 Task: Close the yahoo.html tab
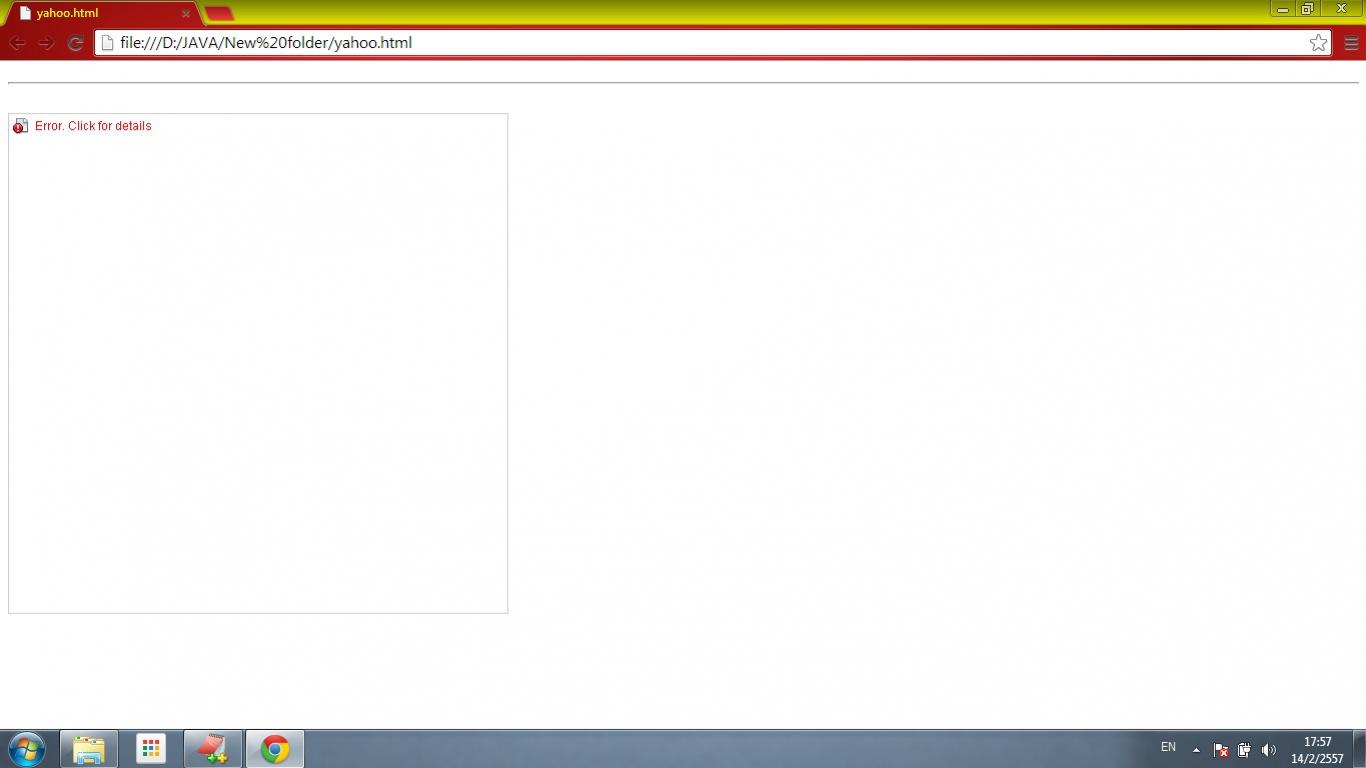[x=185, y=14]
